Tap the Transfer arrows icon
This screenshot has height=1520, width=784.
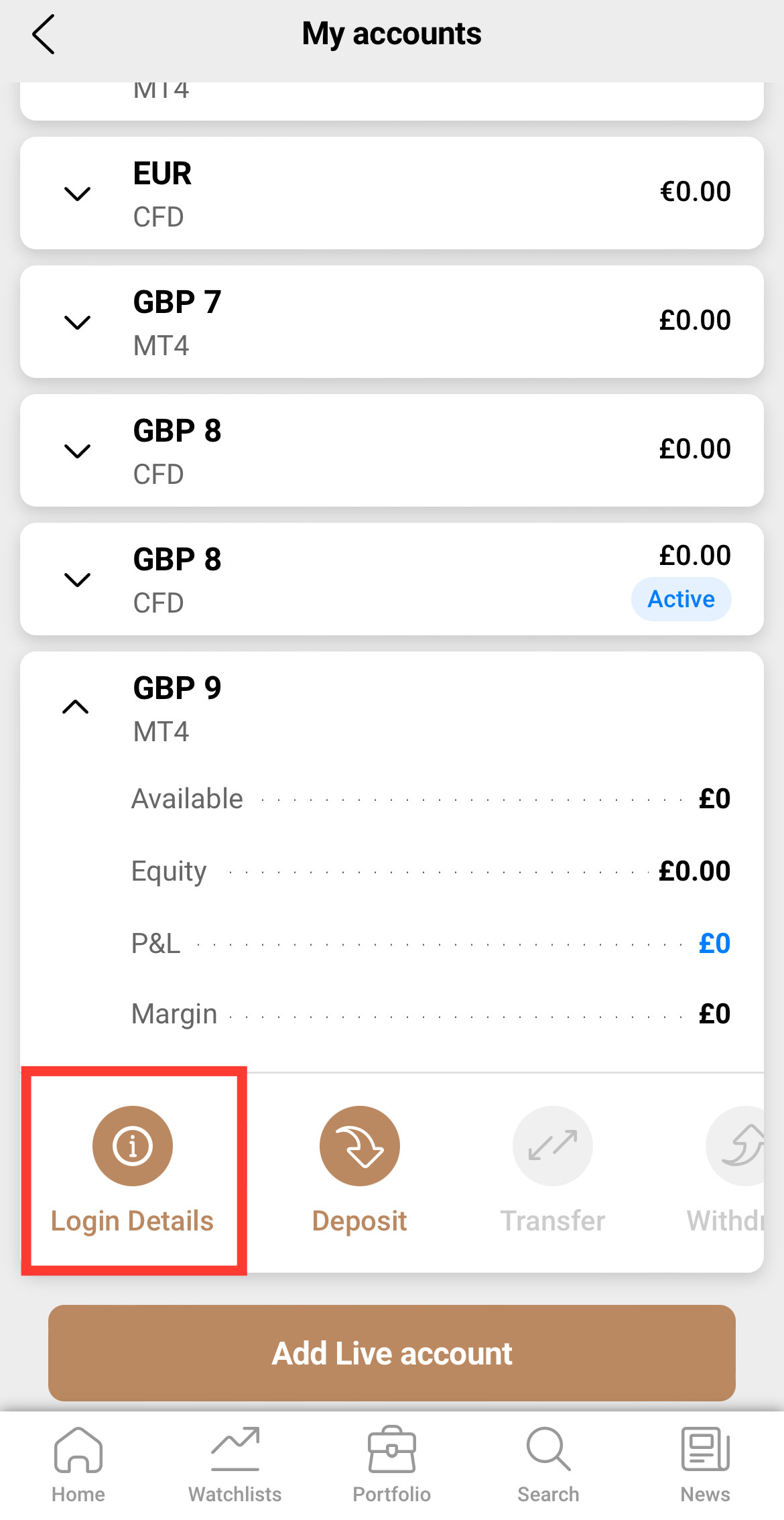click(552, 1145)
